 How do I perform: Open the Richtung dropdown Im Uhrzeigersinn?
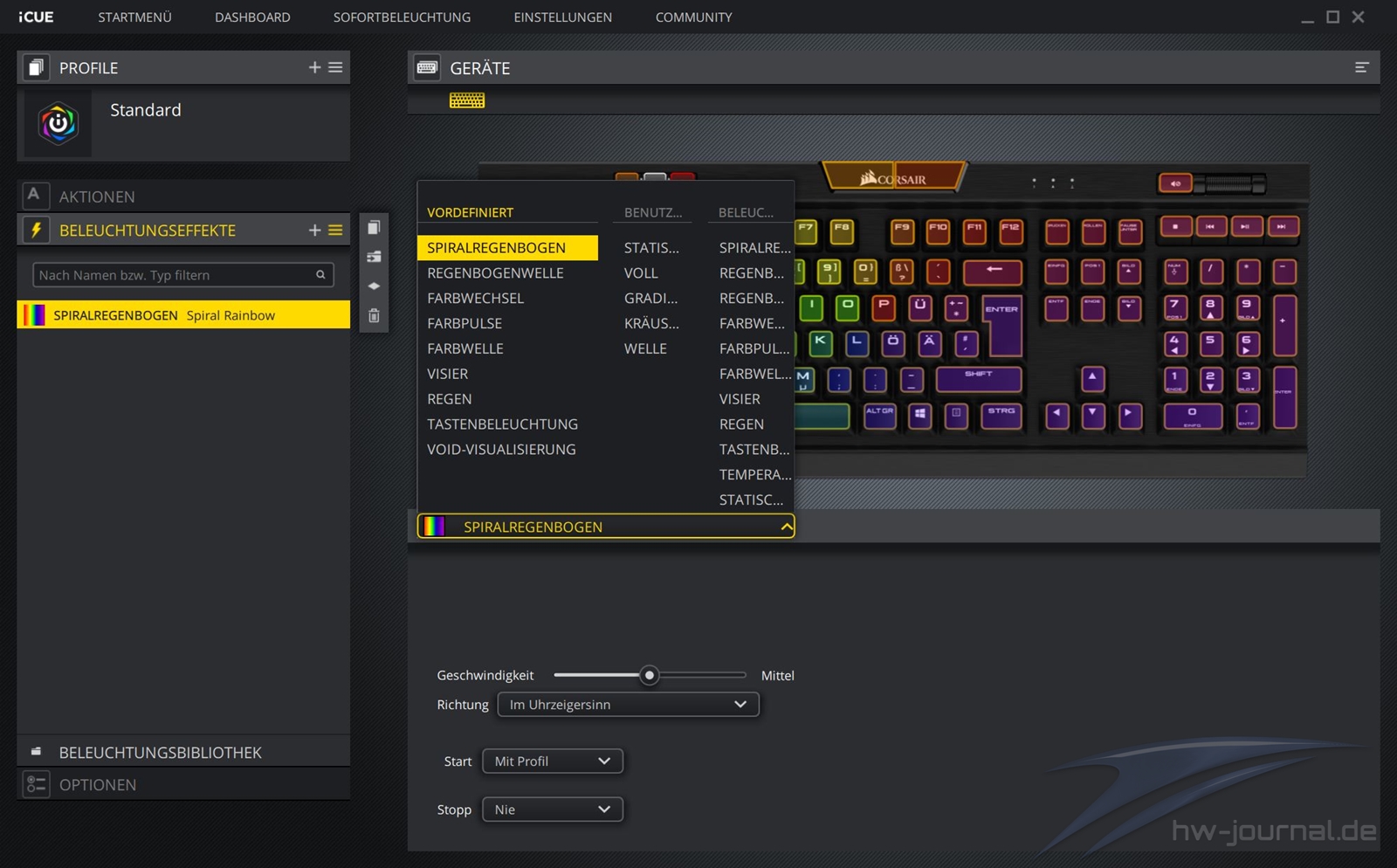tap(628, 704)
